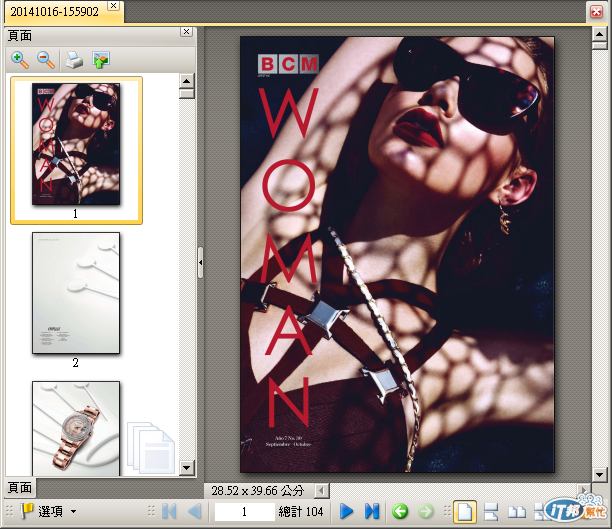Click the magazine cover page in viewer
The width and height of the screenshot is (612, 529).
pyautogui.click(x=397, y=255)
